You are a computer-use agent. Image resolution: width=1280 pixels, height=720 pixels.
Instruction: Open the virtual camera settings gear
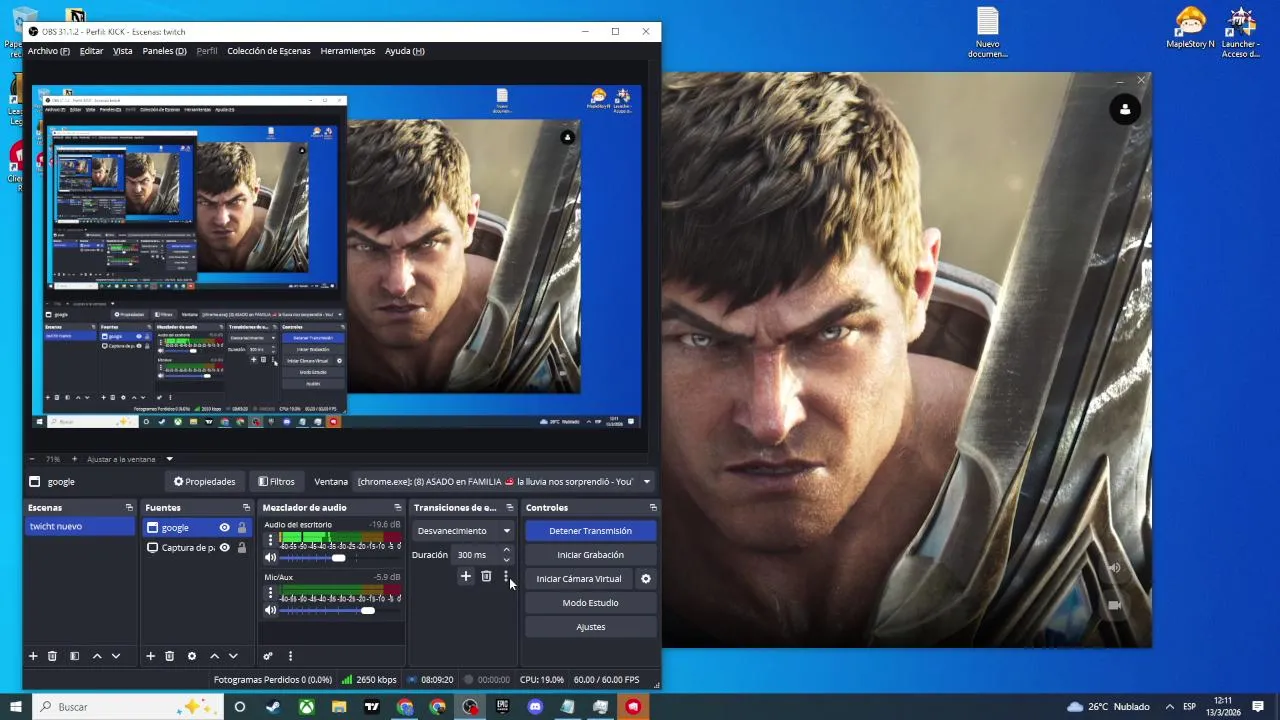(x=646, y=579)
